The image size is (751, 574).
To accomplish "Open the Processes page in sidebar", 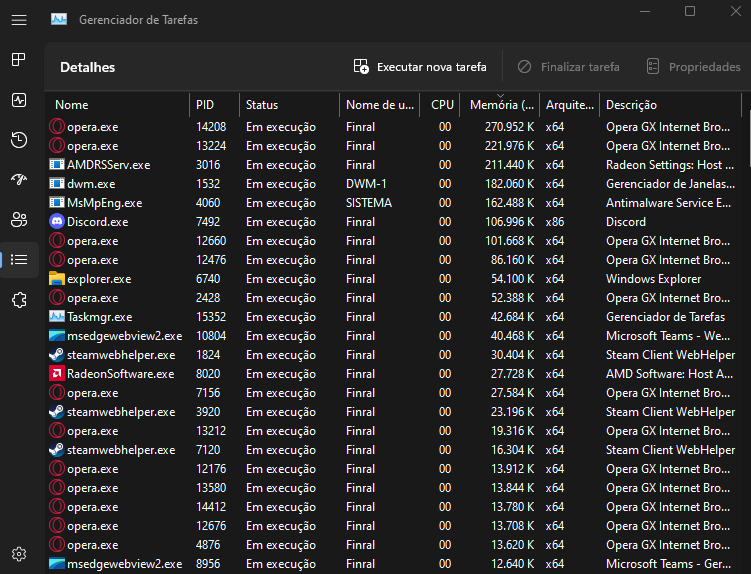I will (x=19, y=59).
